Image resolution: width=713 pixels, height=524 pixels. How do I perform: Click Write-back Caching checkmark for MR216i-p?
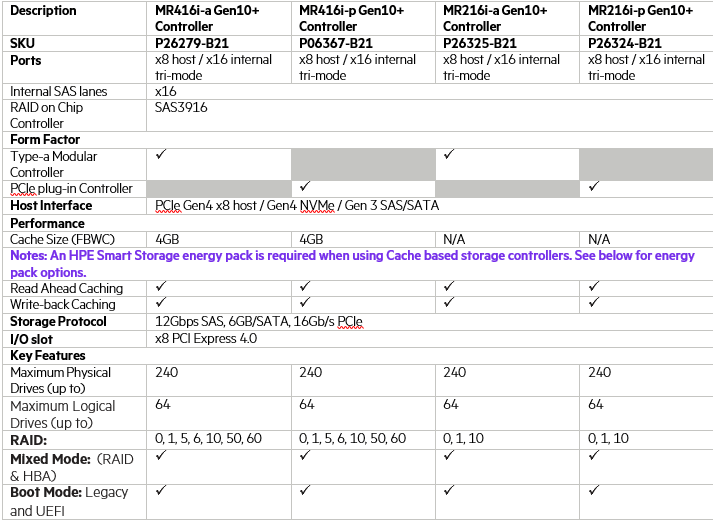tap(593, 302)
